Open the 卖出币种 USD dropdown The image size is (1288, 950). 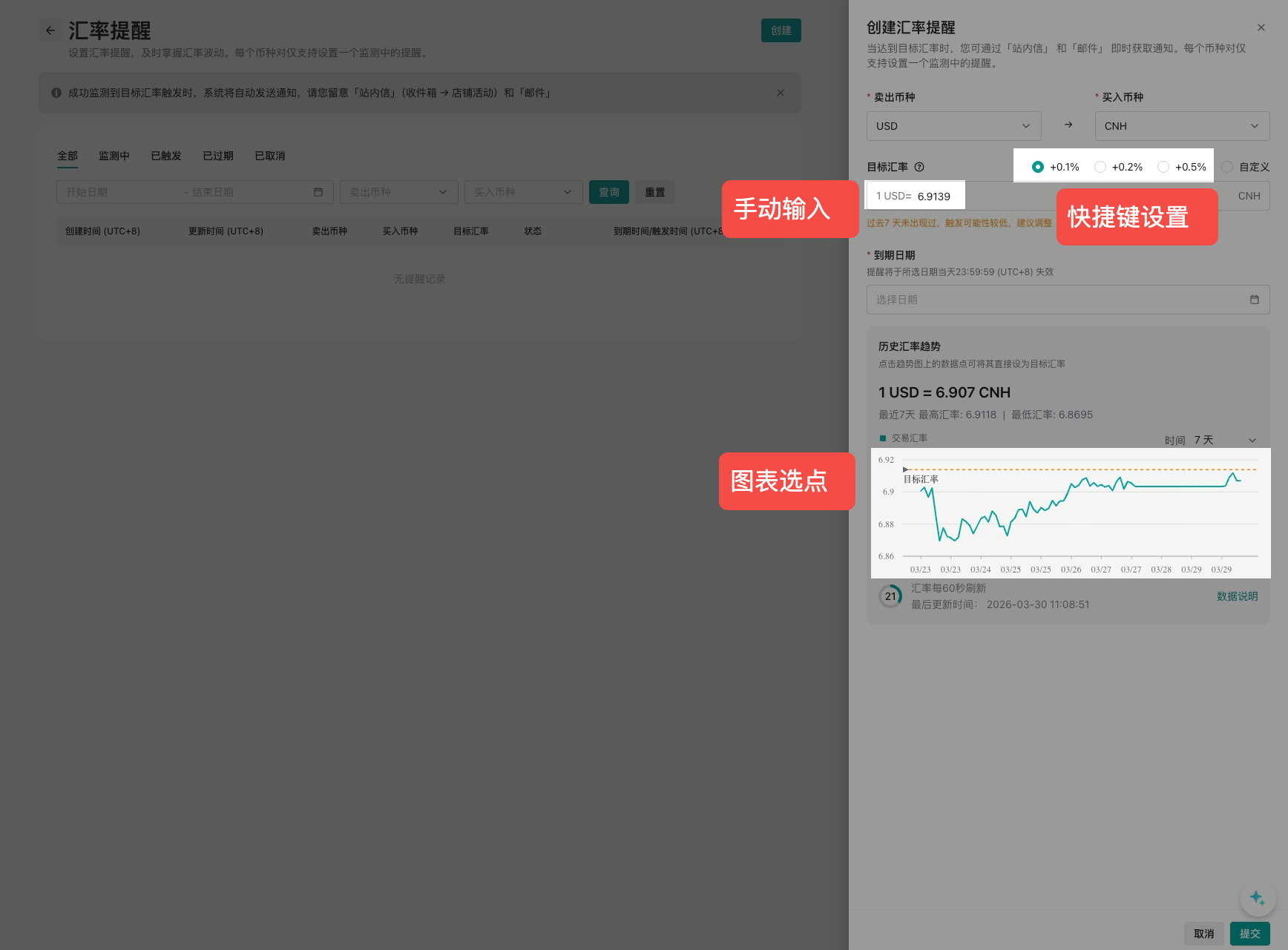(953, 126)
